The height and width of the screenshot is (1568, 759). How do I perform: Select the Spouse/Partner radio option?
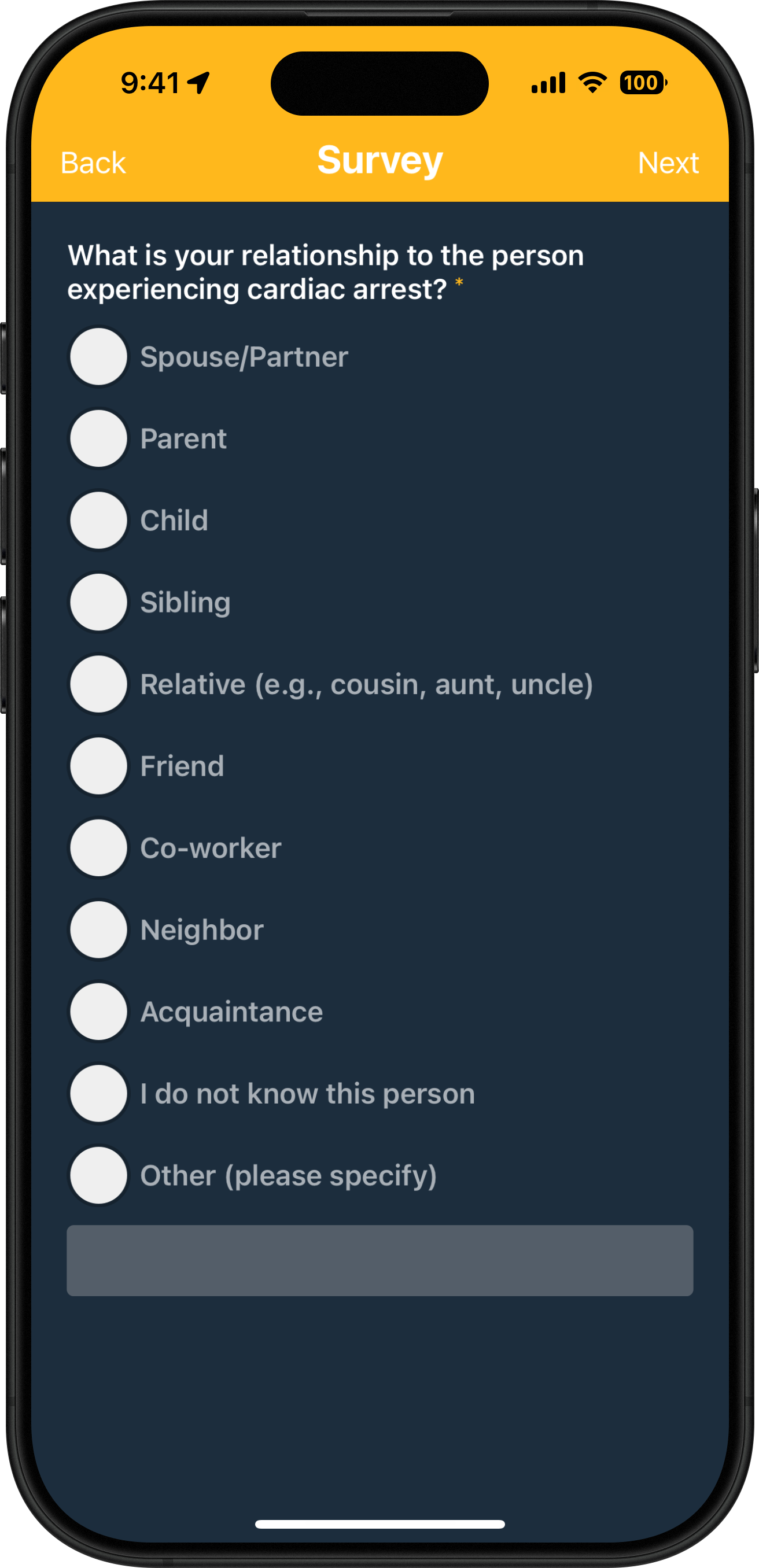pyautogui.click(x=98, y=357)
